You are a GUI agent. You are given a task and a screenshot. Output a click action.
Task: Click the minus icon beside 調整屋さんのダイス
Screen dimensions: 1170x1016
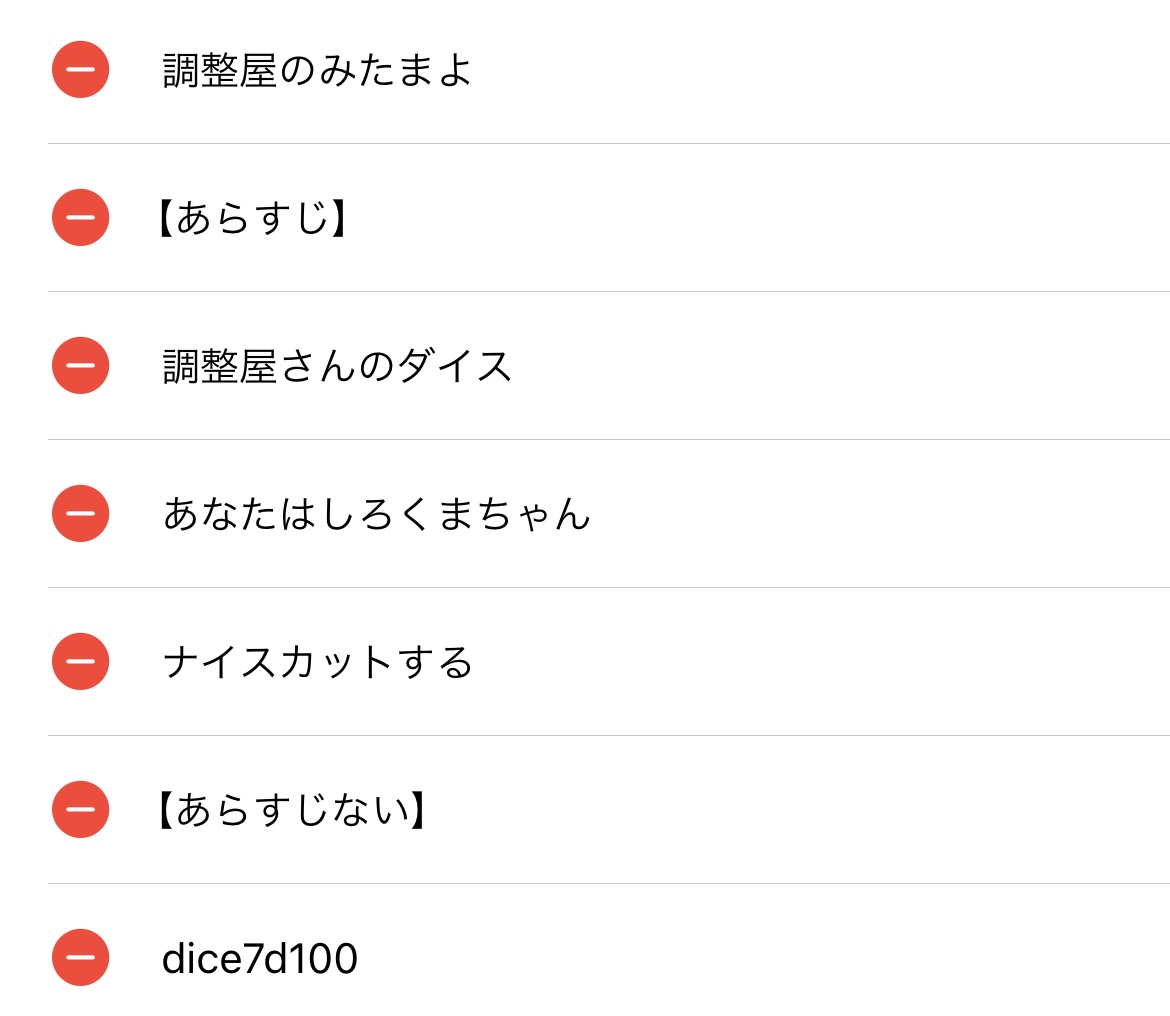81,366
